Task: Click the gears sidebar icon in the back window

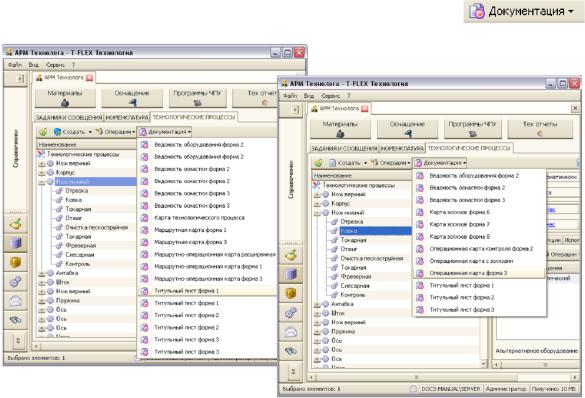Action: [15, 282]
